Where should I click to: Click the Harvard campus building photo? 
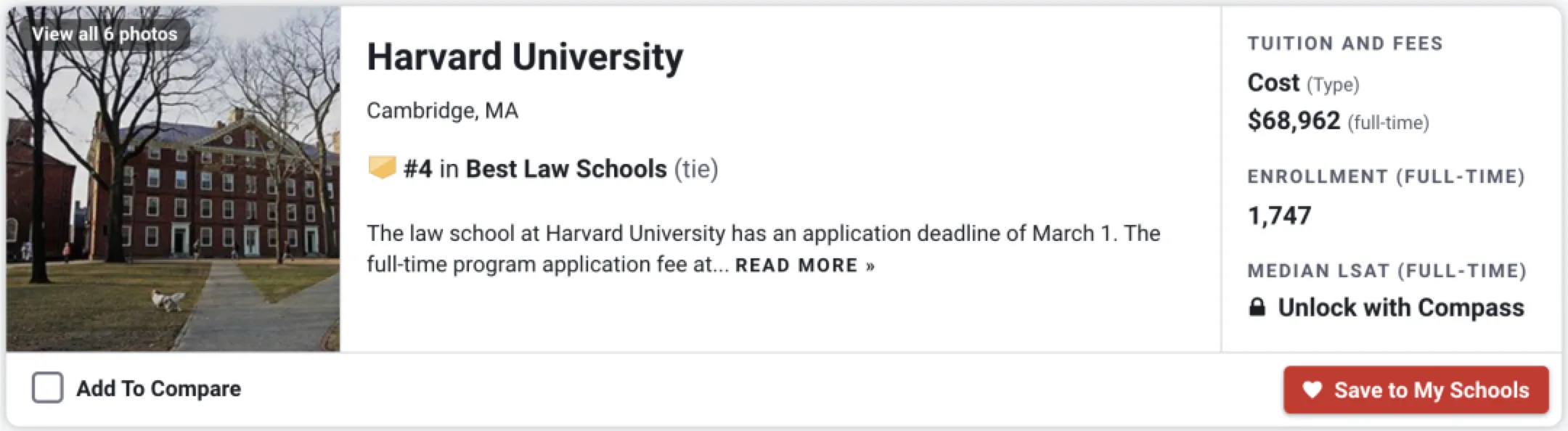[173, 203]
